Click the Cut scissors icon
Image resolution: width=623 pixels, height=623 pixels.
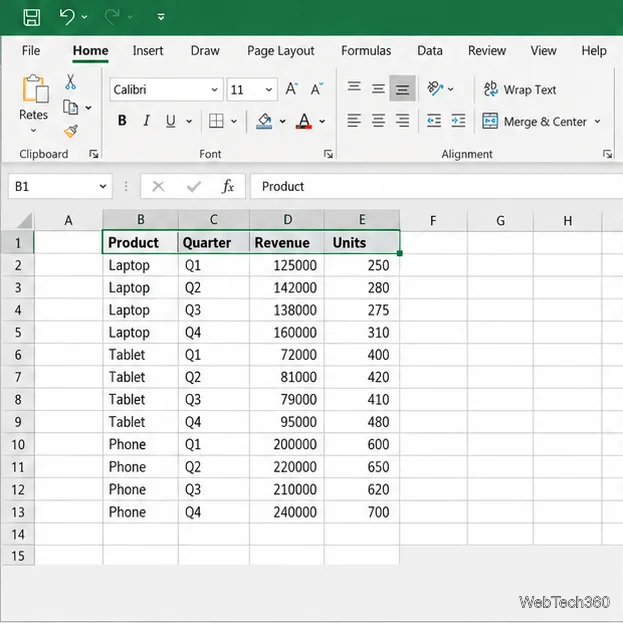(70, 82)
